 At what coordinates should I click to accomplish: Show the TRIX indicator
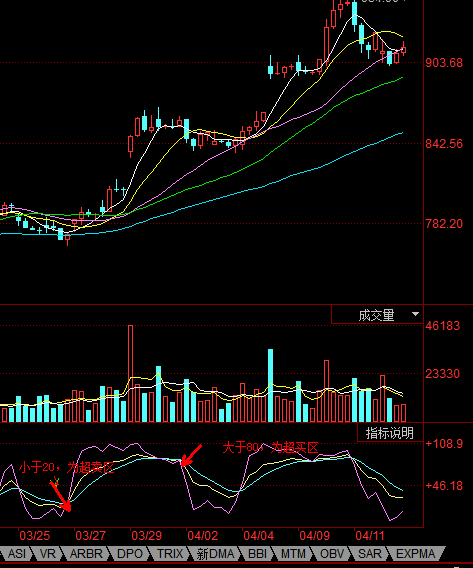pyautogui.click(x=170, y=554)
